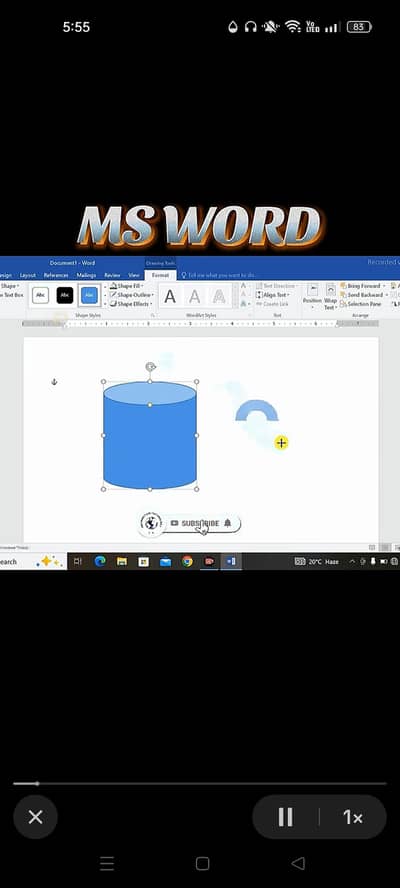Open the Position layout icon

tap(312, 295)
